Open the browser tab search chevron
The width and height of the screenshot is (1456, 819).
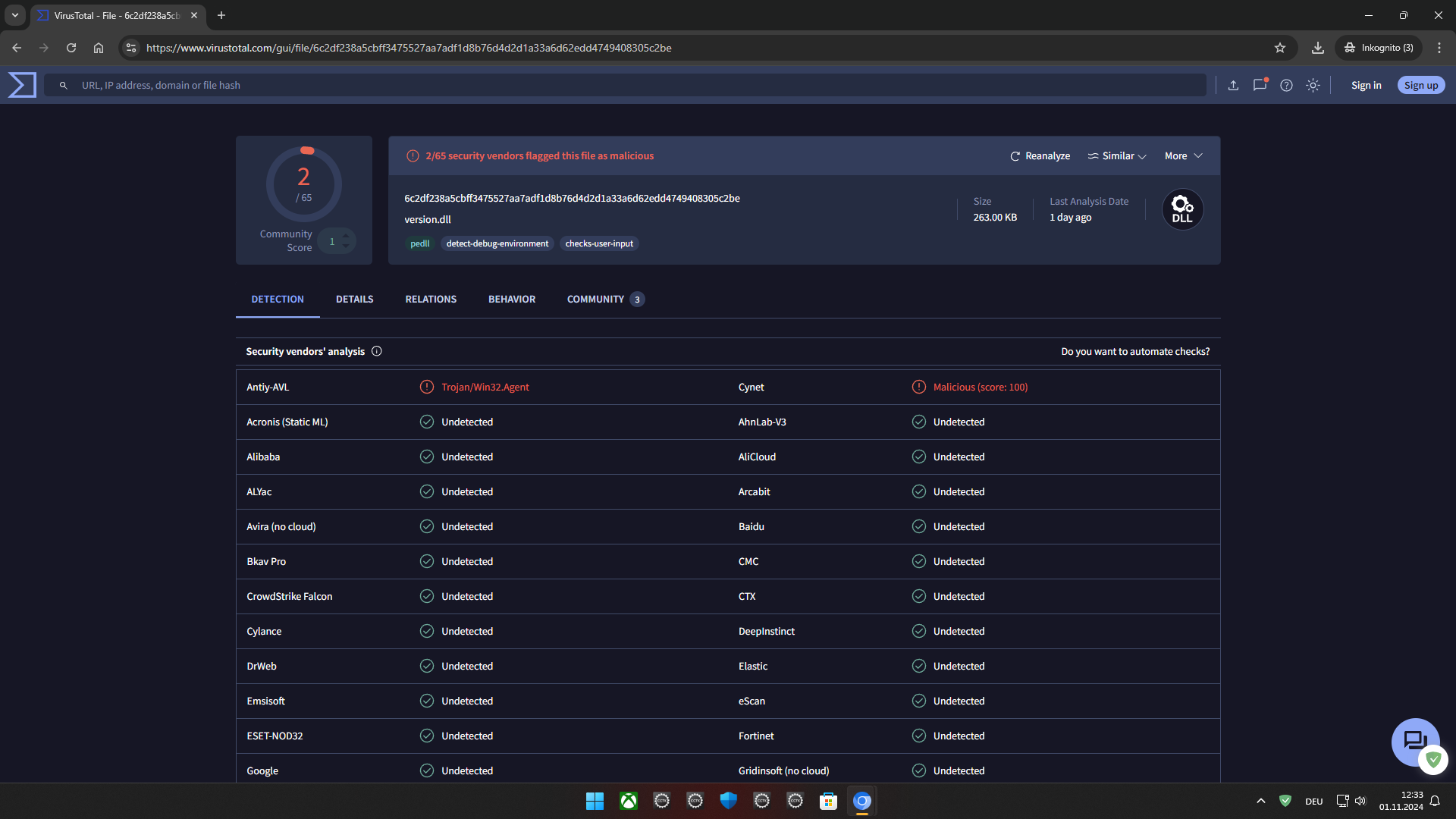tap(14, 15)
